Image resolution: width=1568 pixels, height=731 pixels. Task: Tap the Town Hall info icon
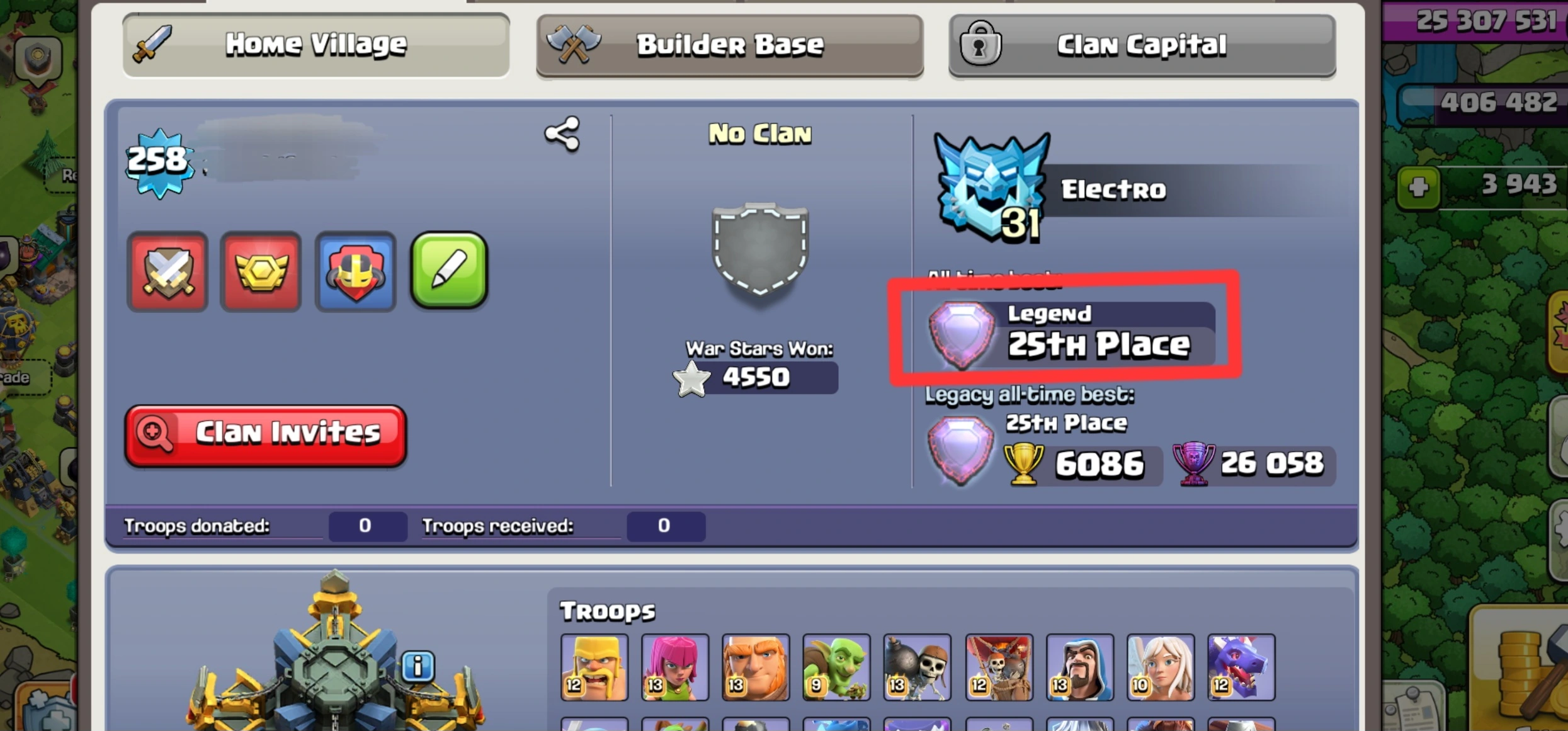[418, 666]
